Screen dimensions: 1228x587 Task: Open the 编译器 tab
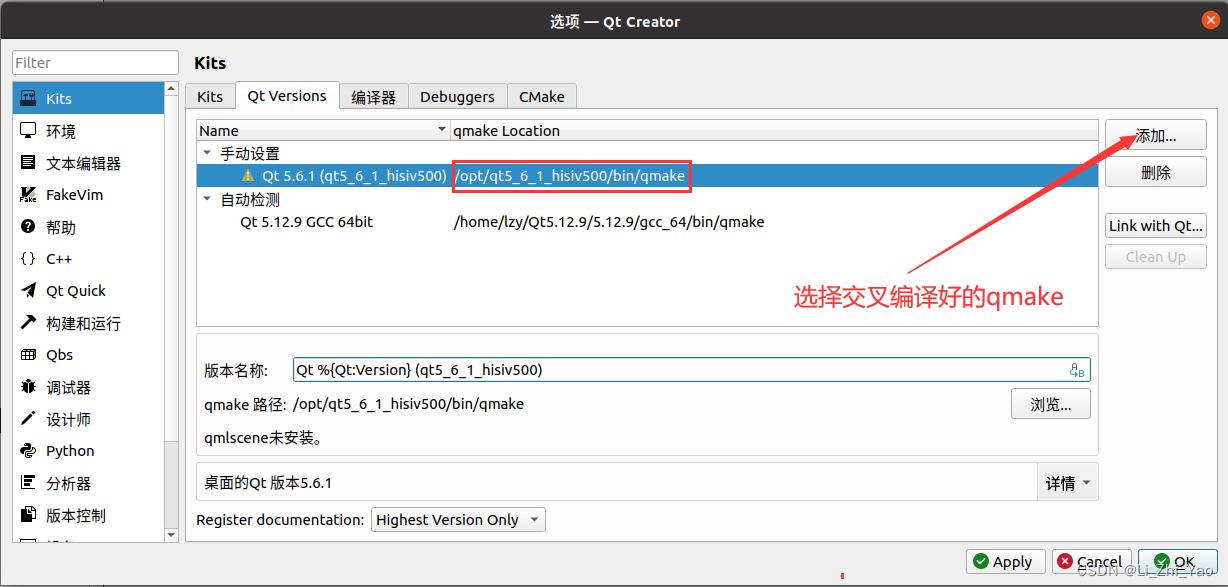(374, 97)
